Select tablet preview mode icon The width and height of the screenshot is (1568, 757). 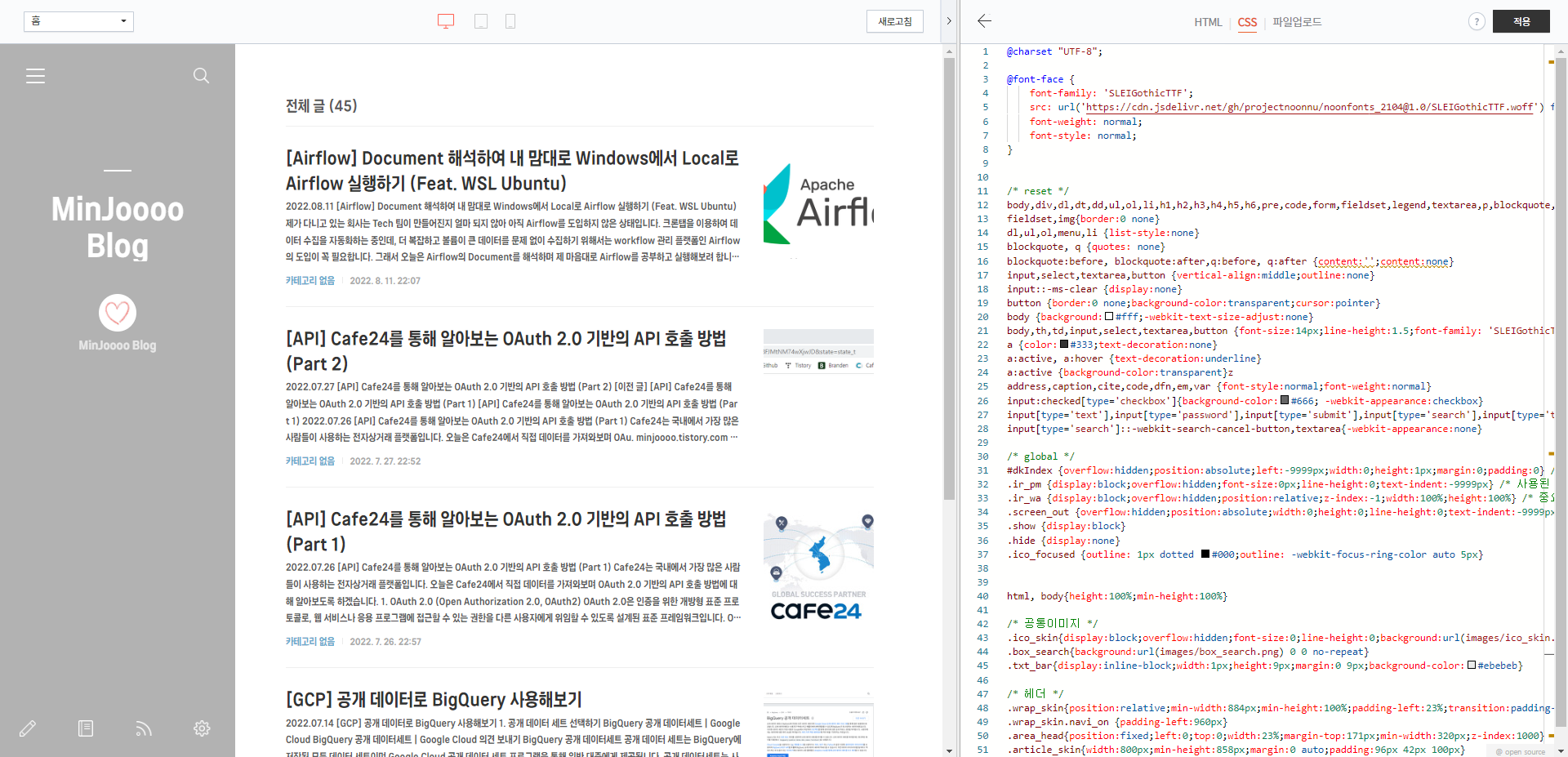point(481,21)
